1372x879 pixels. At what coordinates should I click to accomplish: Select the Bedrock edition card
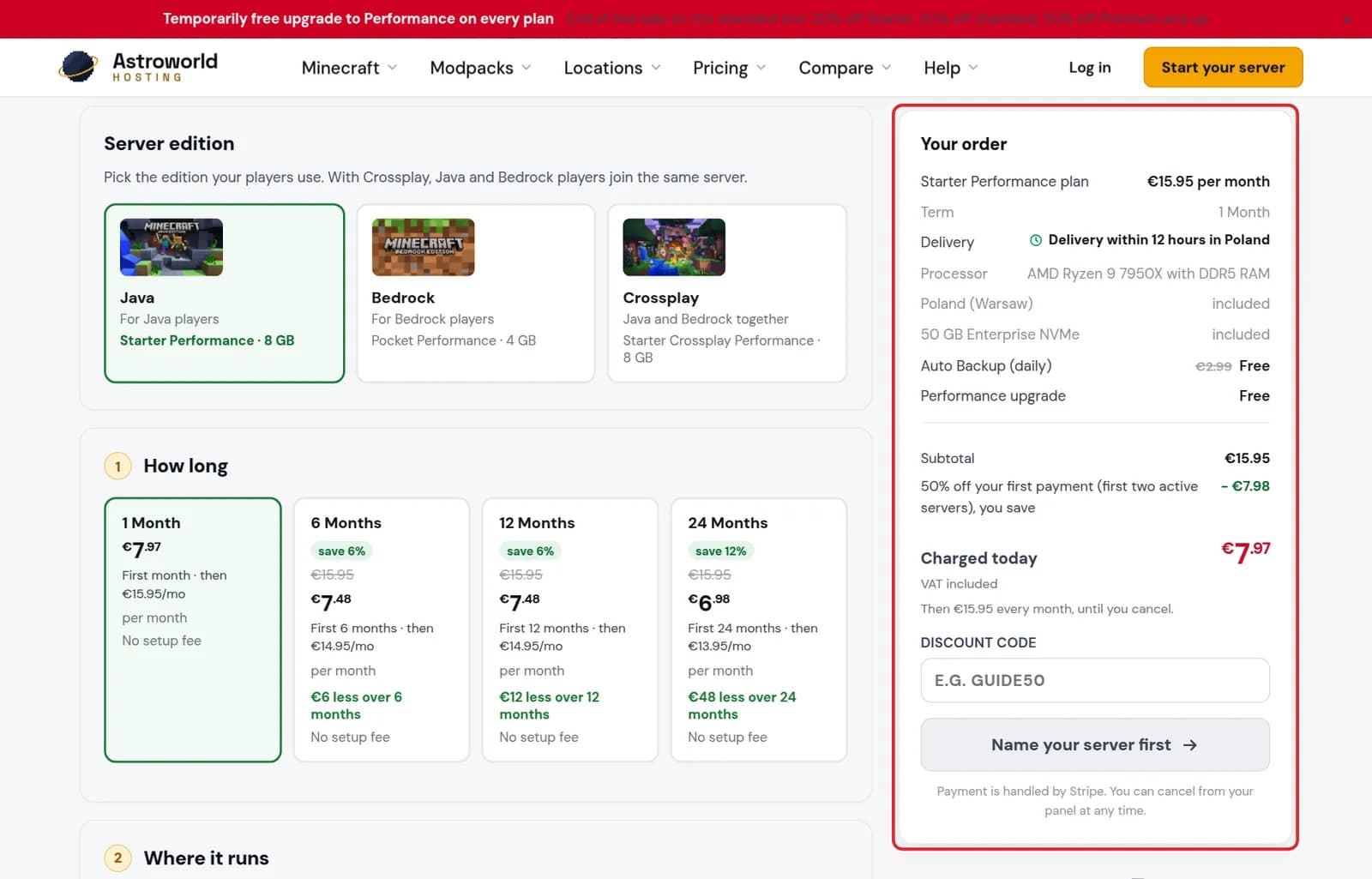pyautogui.click(x=476, y=293)
